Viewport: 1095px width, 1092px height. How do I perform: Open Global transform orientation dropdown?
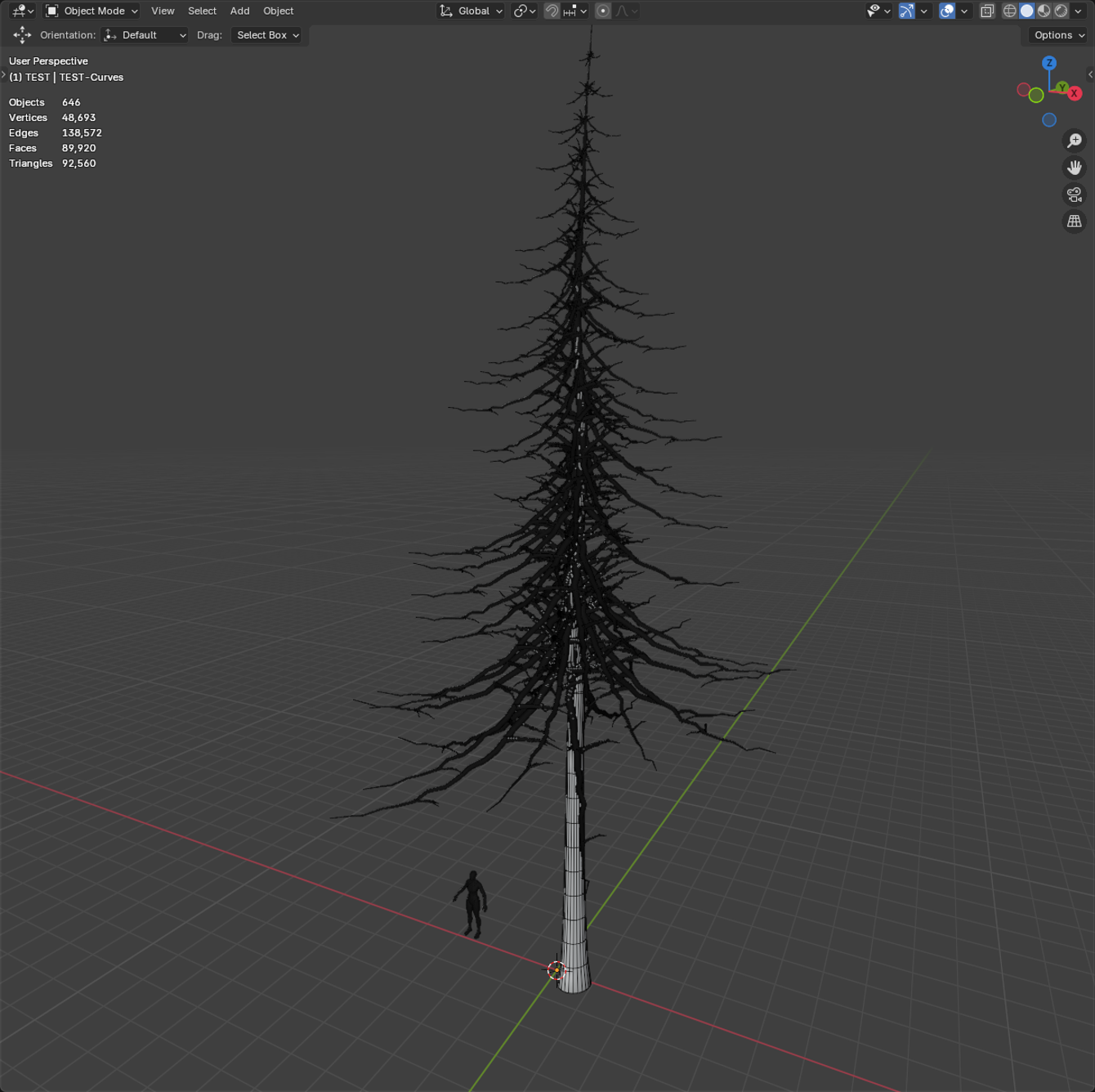click(x=472, y=11)
